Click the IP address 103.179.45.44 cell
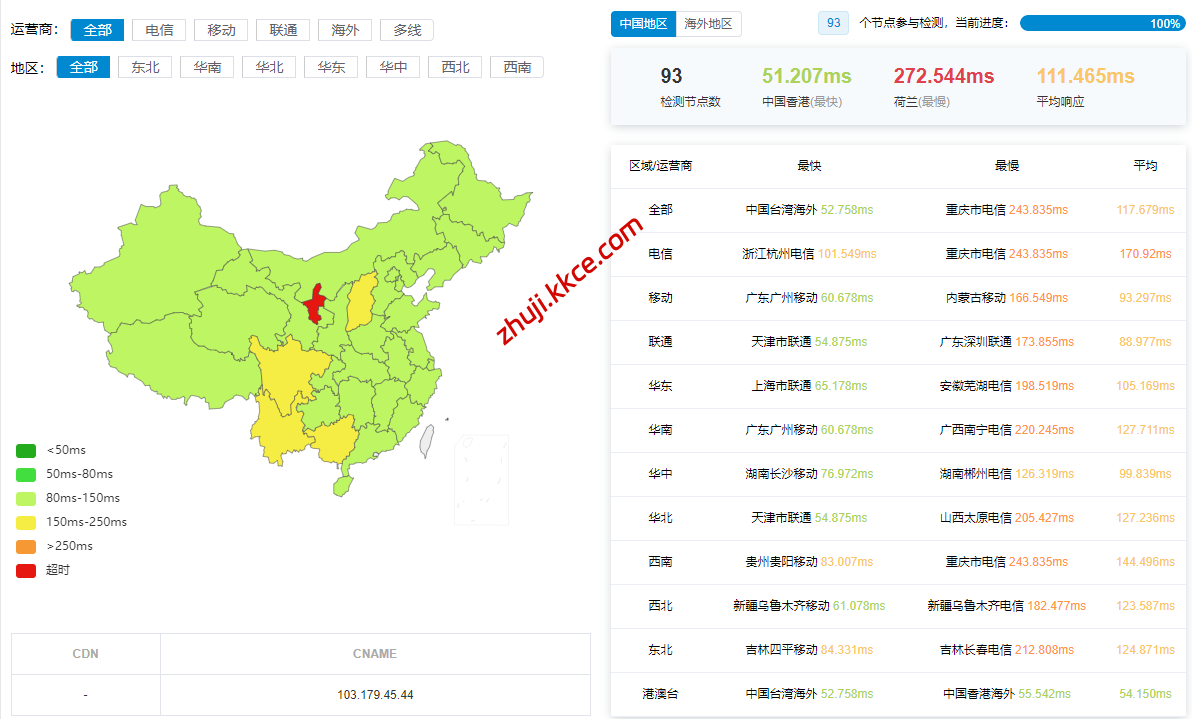 point(375,694)
